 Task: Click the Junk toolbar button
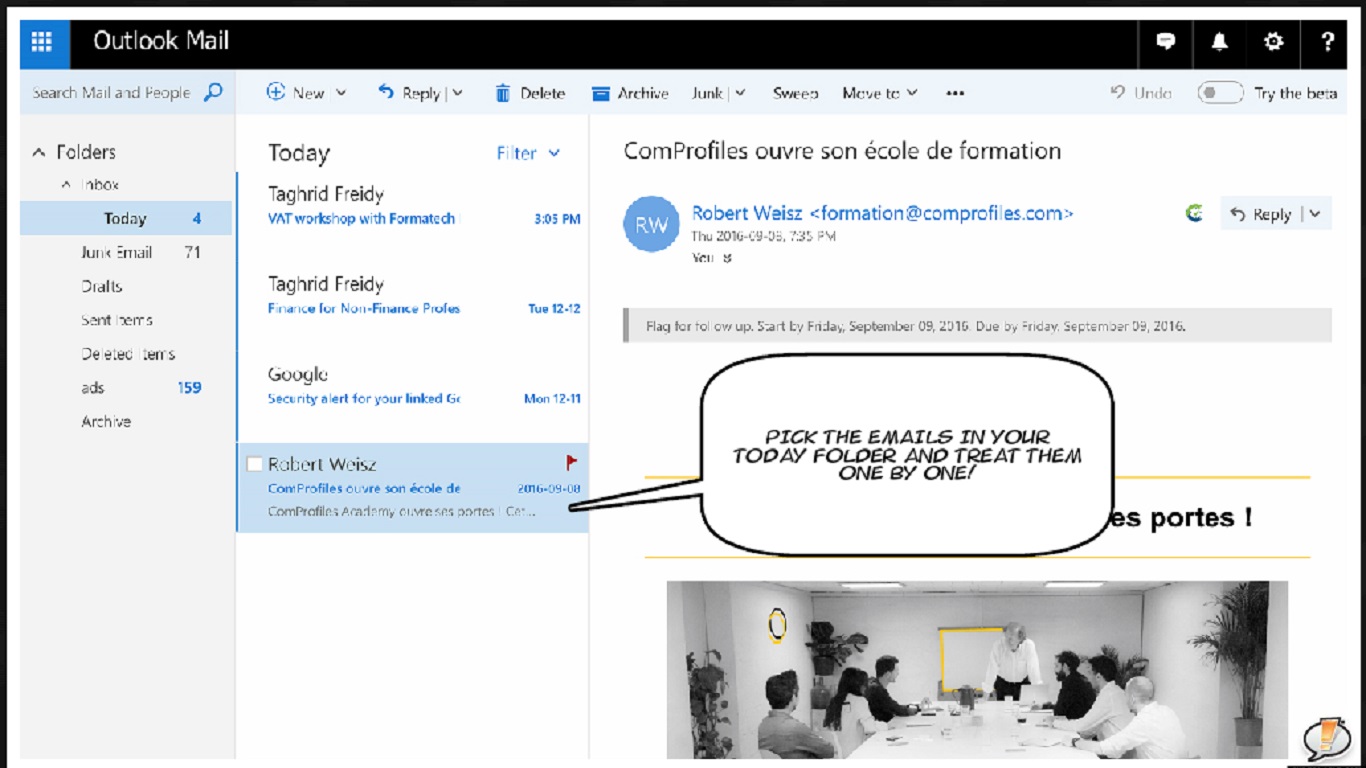[707, 93]
